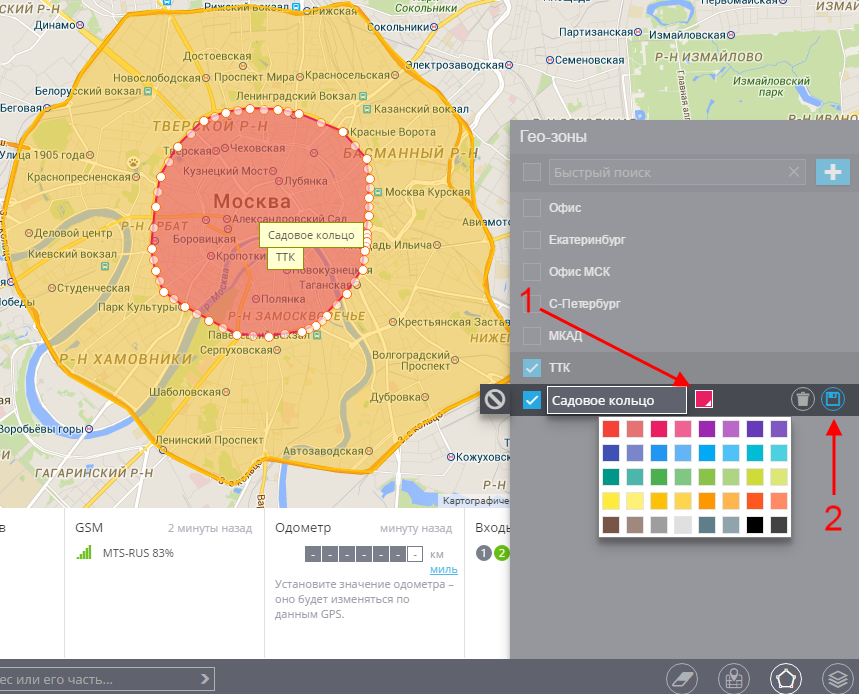Screen dimensions: 859x694
Task: Click the Москва Курская rail station icon
Action: (378, 192)
